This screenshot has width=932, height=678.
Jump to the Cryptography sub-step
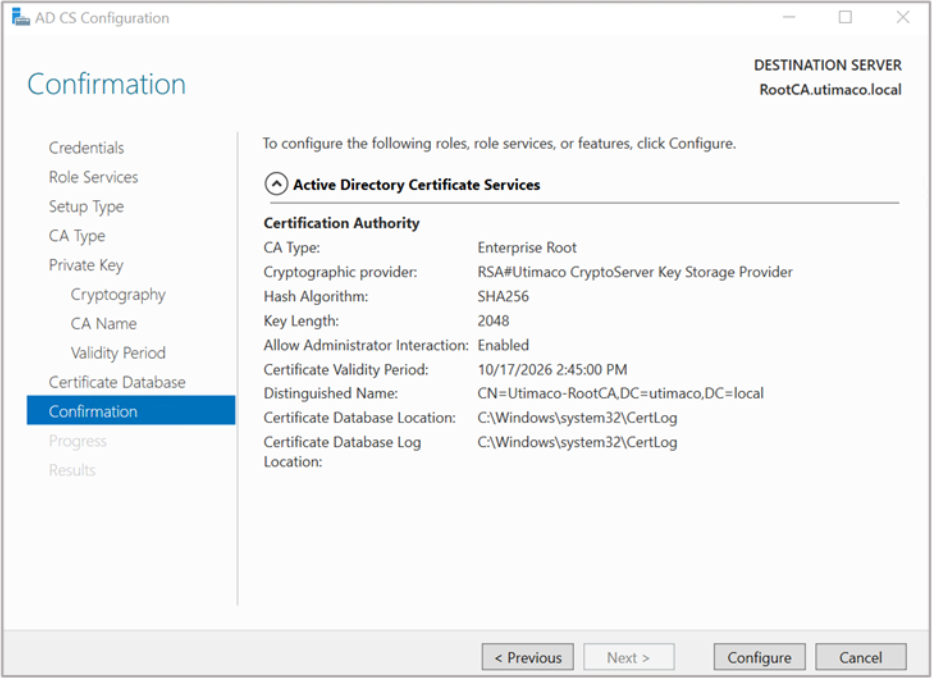[x=118, y=294]
